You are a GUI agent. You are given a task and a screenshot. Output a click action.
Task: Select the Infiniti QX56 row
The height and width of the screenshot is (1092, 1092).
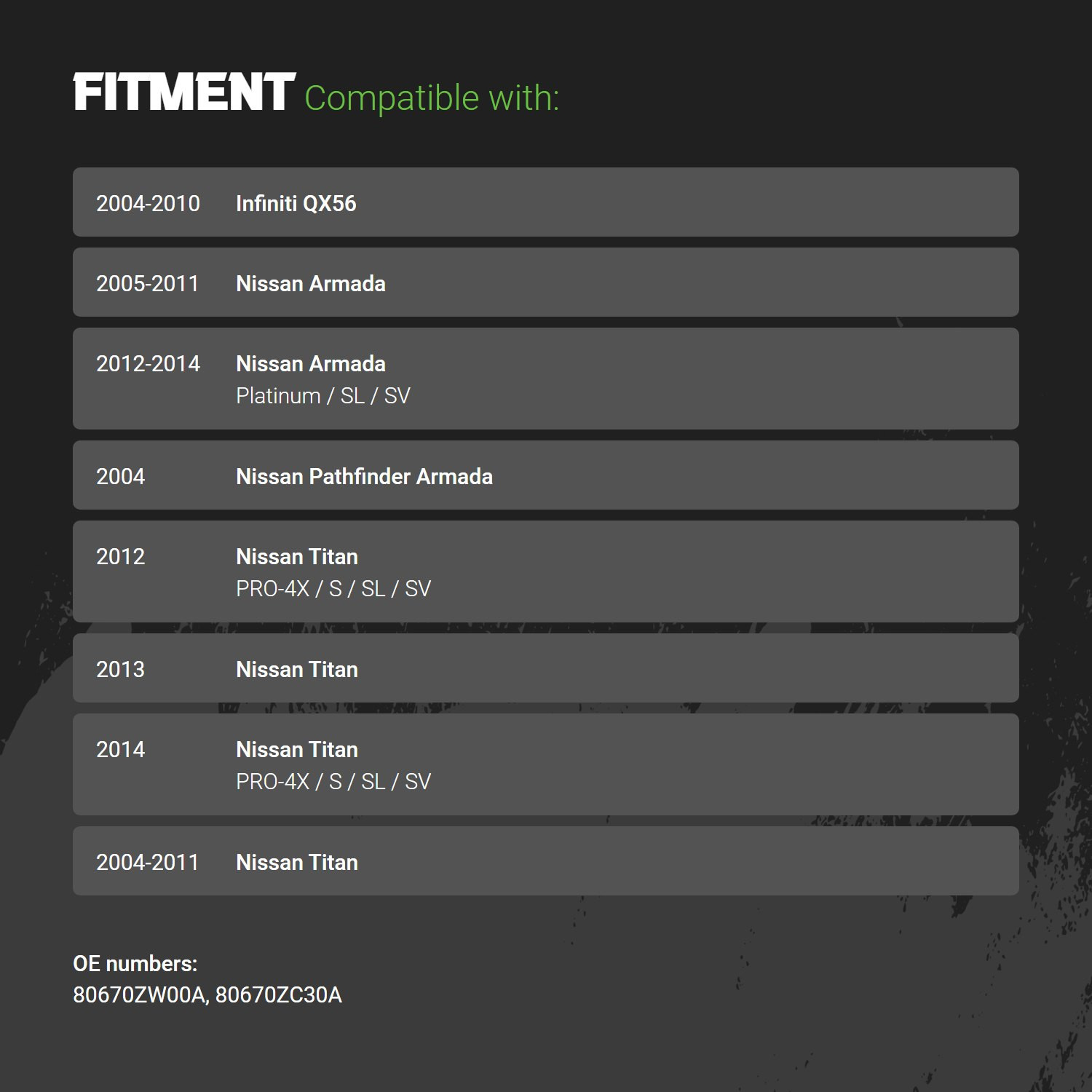(546, 202)
